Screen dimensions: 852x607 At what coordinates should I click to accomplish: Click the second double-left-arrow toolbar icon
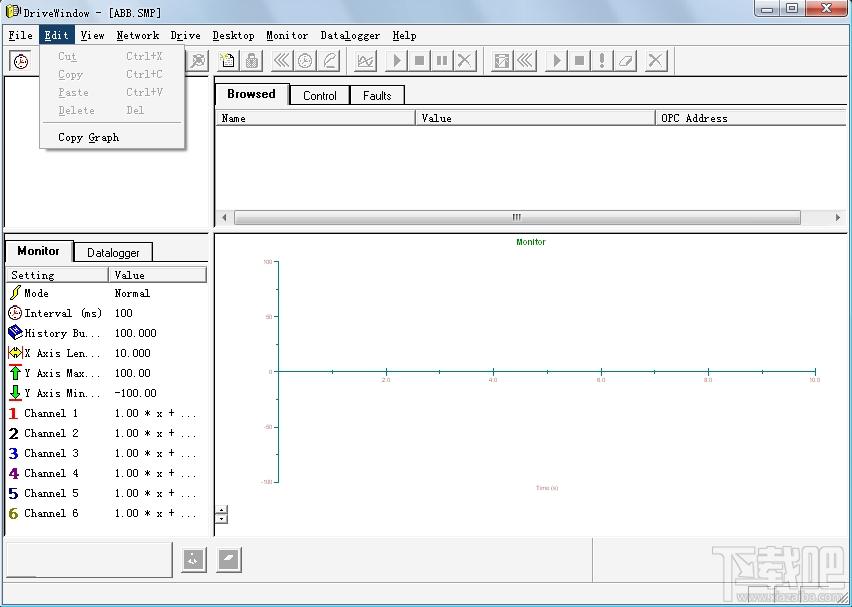pos(525,60)
